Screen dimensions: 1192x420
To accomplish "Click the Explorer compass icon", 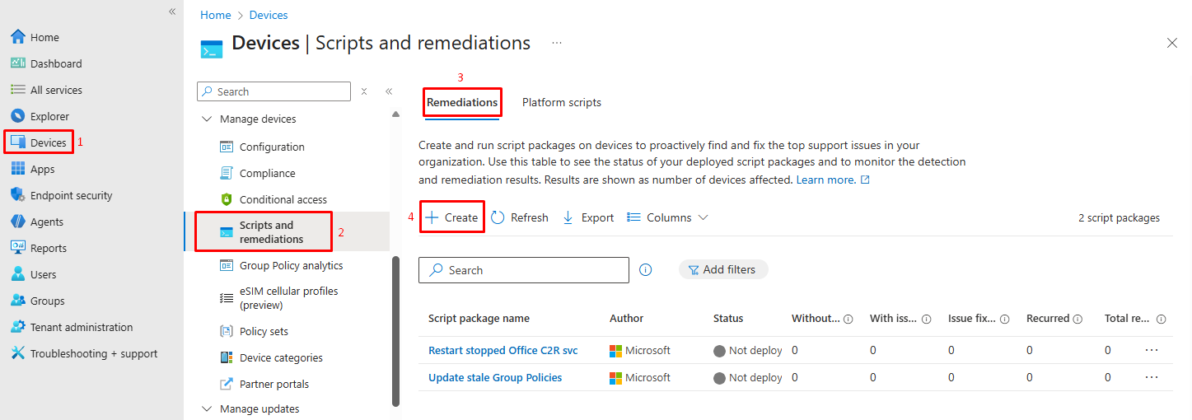I will tap(18, 116).
